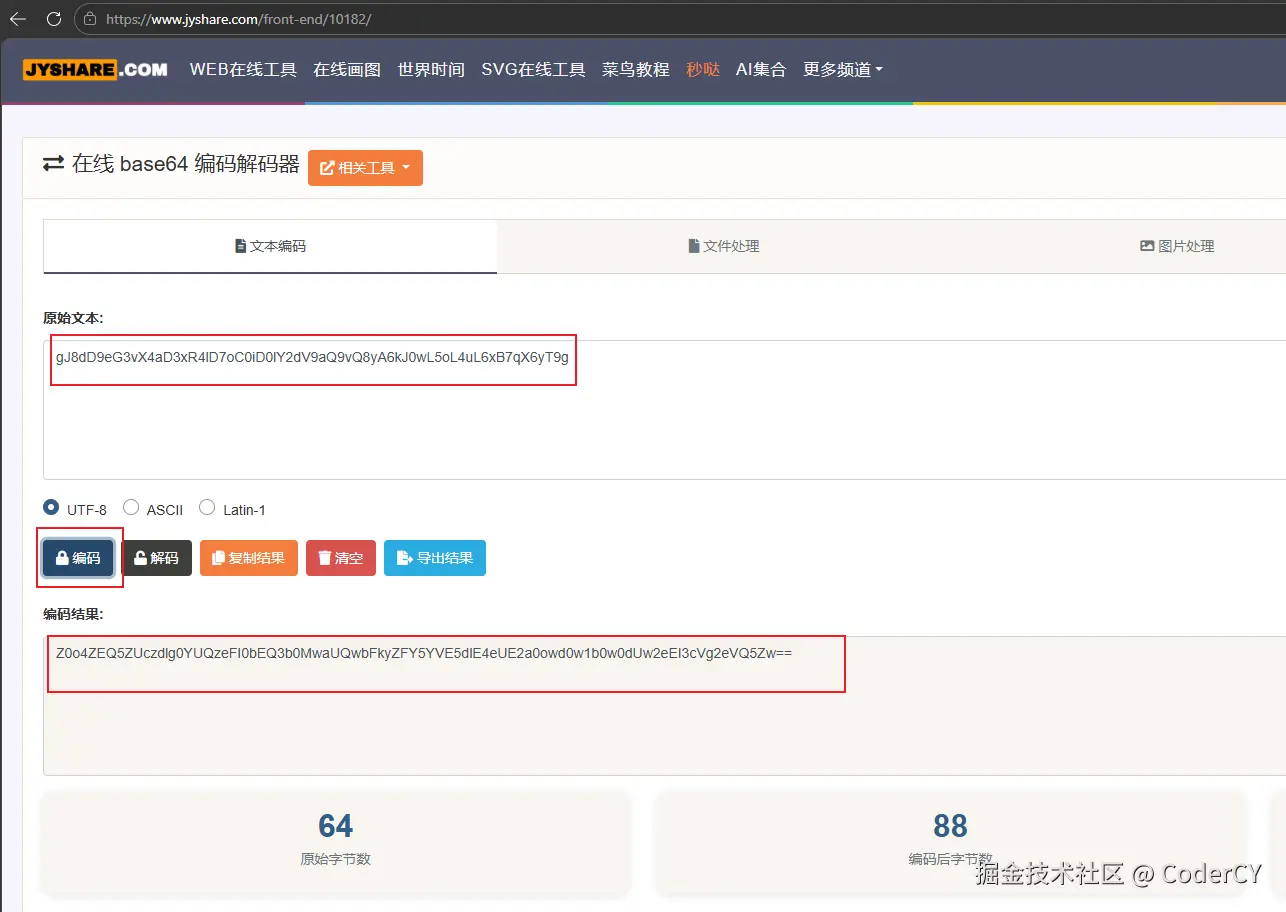Click the site lock icon in address bar
1286x912 pixels.
[90, 19]
